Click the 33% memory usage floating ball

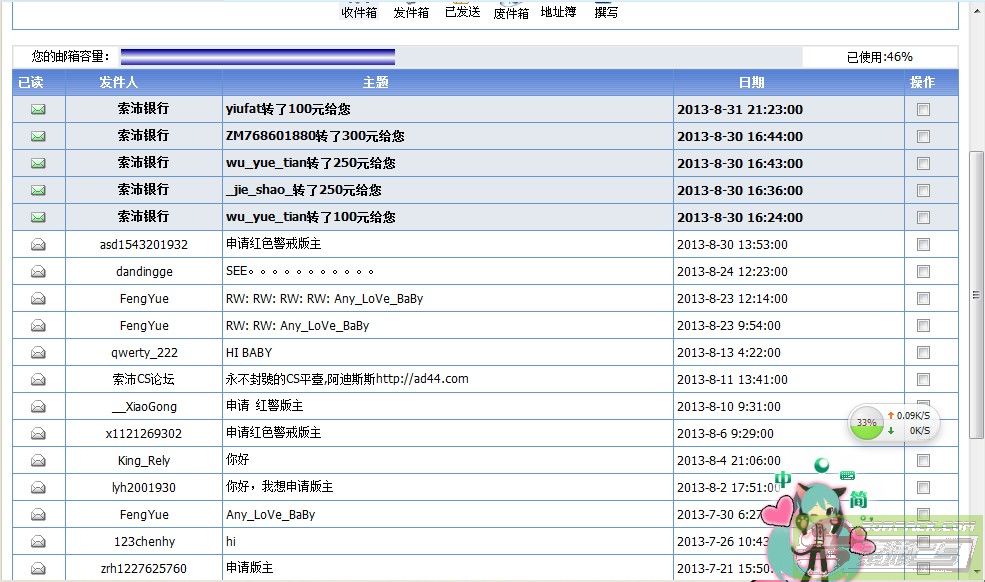(866, 423)
